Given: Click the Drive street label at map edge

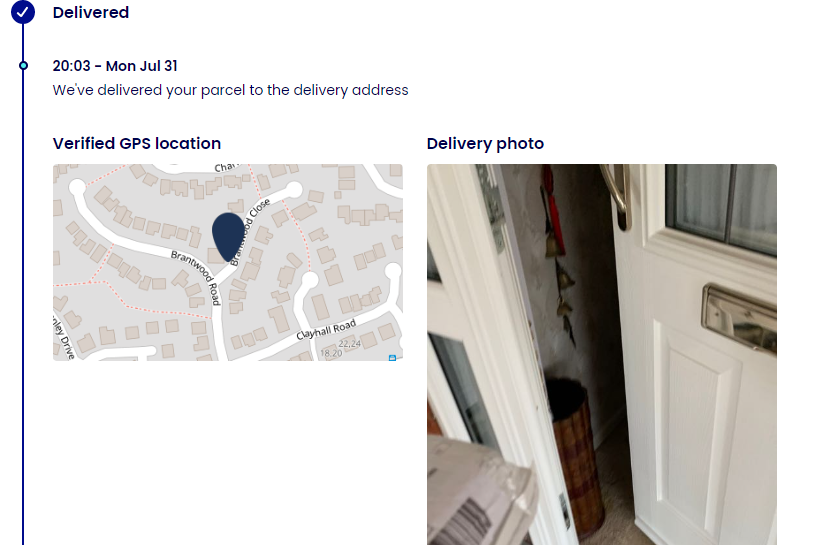Looking at the screenshot, I should click(63, 338).
